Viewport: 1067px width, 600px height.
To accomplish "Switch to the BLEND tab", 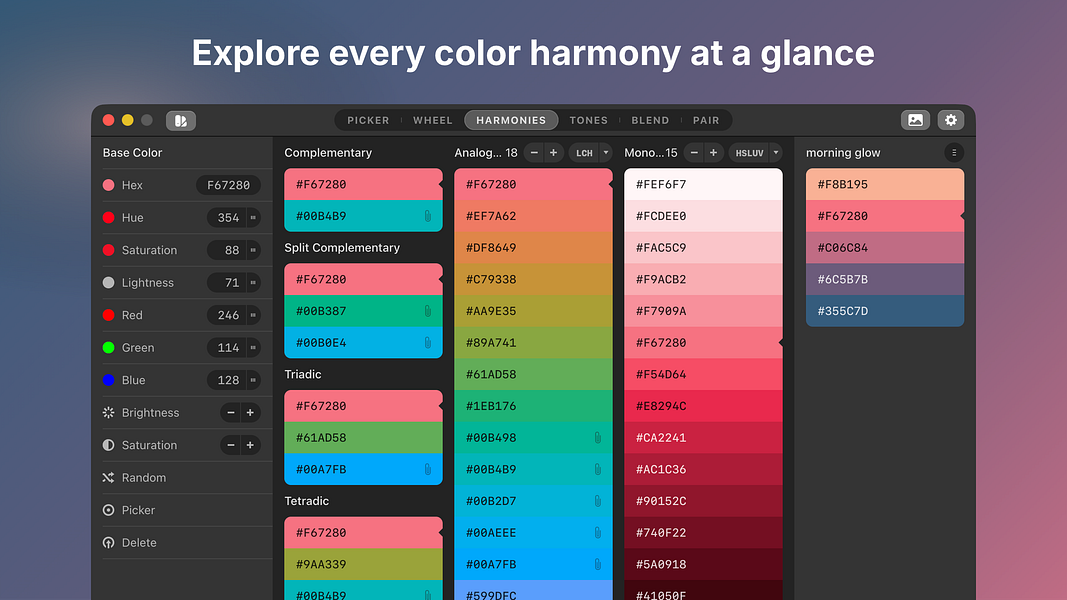I will [651, 120].
